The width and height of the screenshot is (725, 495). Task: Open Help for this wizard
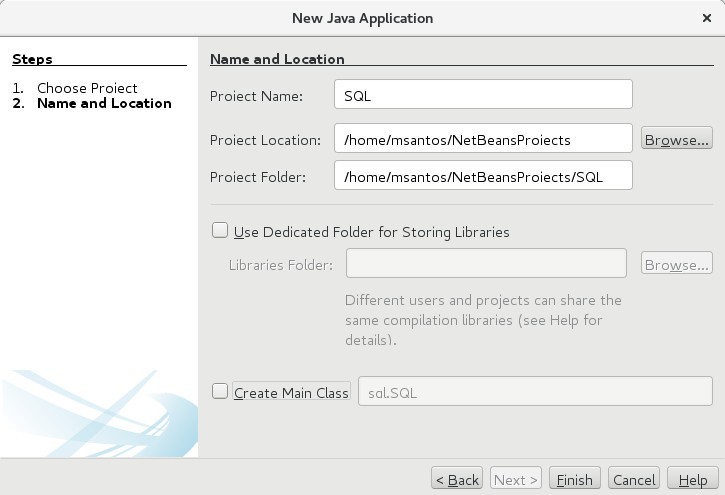[692, 480]
